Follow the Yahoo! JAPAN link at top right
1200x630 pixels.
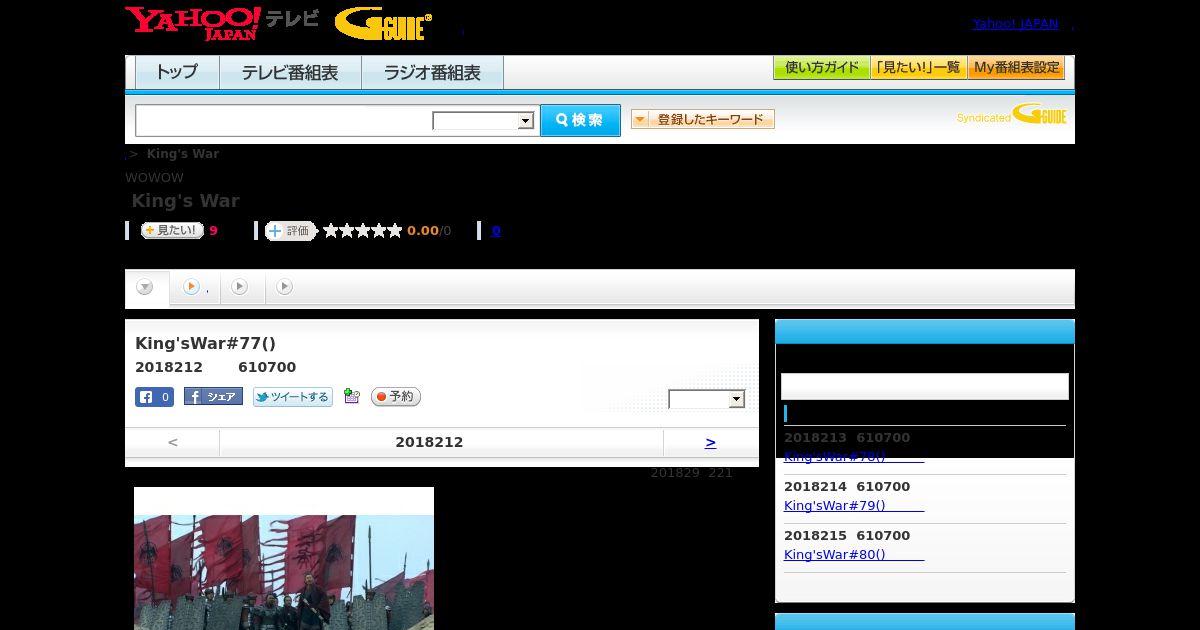tap(1015, 23)
